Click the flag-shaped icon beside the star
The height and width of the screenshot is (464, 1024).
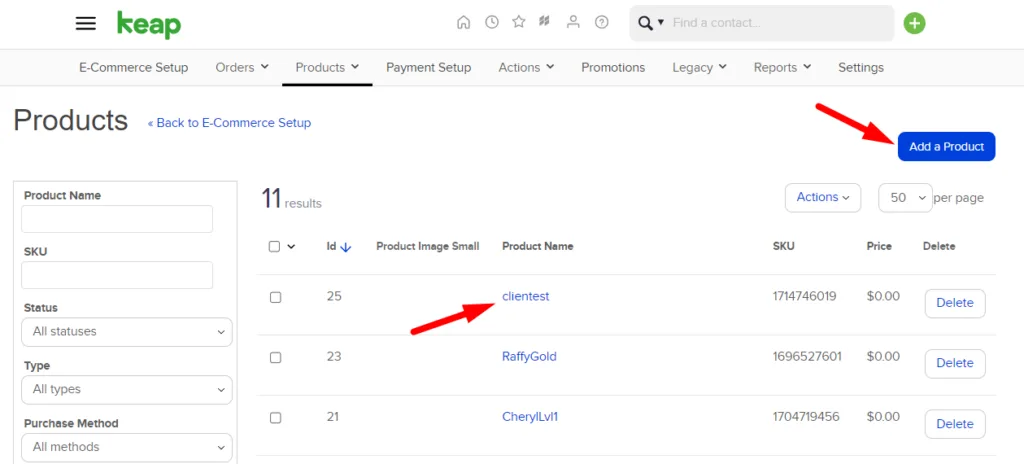[544, 22]
